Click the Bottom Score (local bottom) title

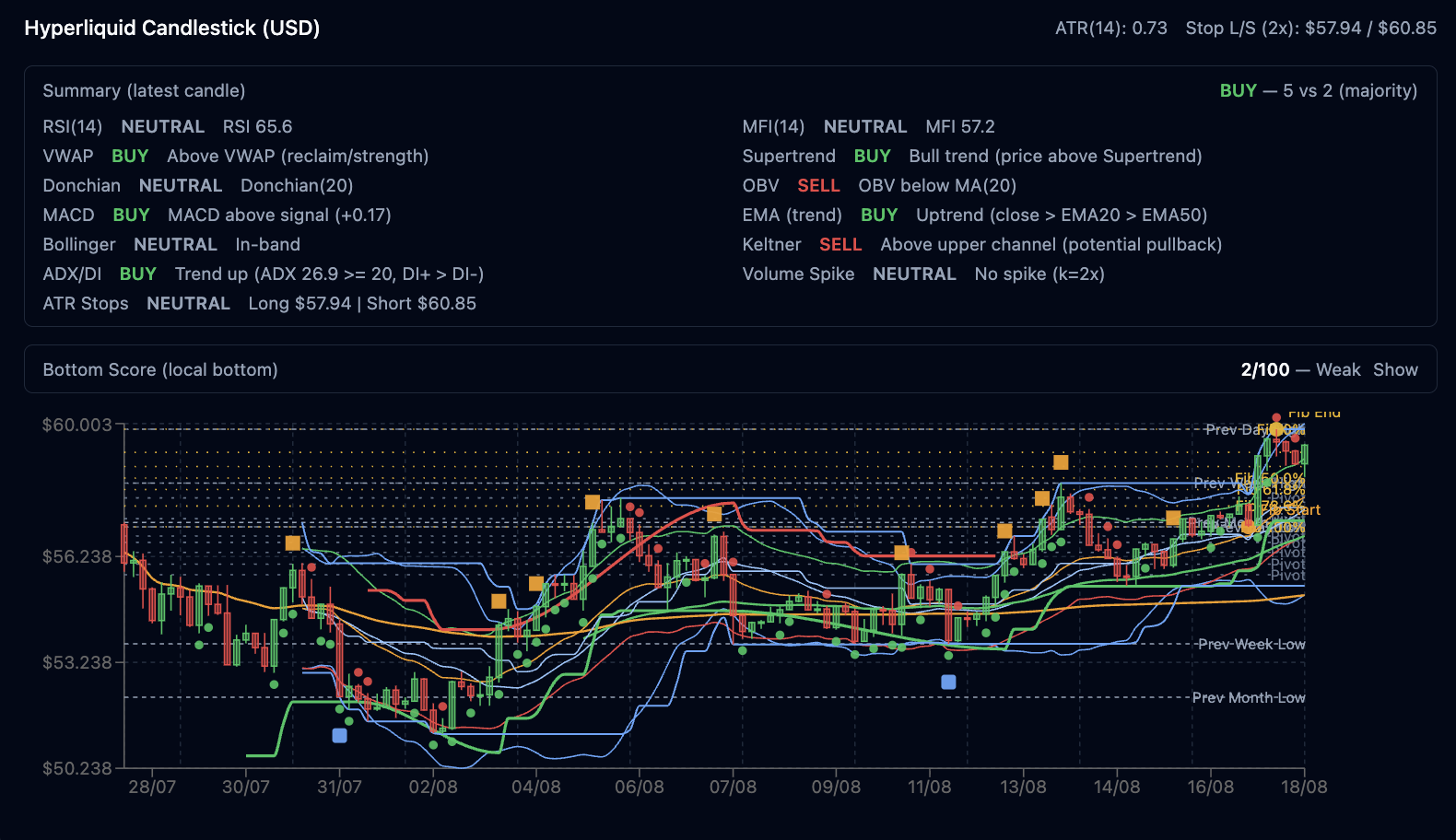point(160,369)
